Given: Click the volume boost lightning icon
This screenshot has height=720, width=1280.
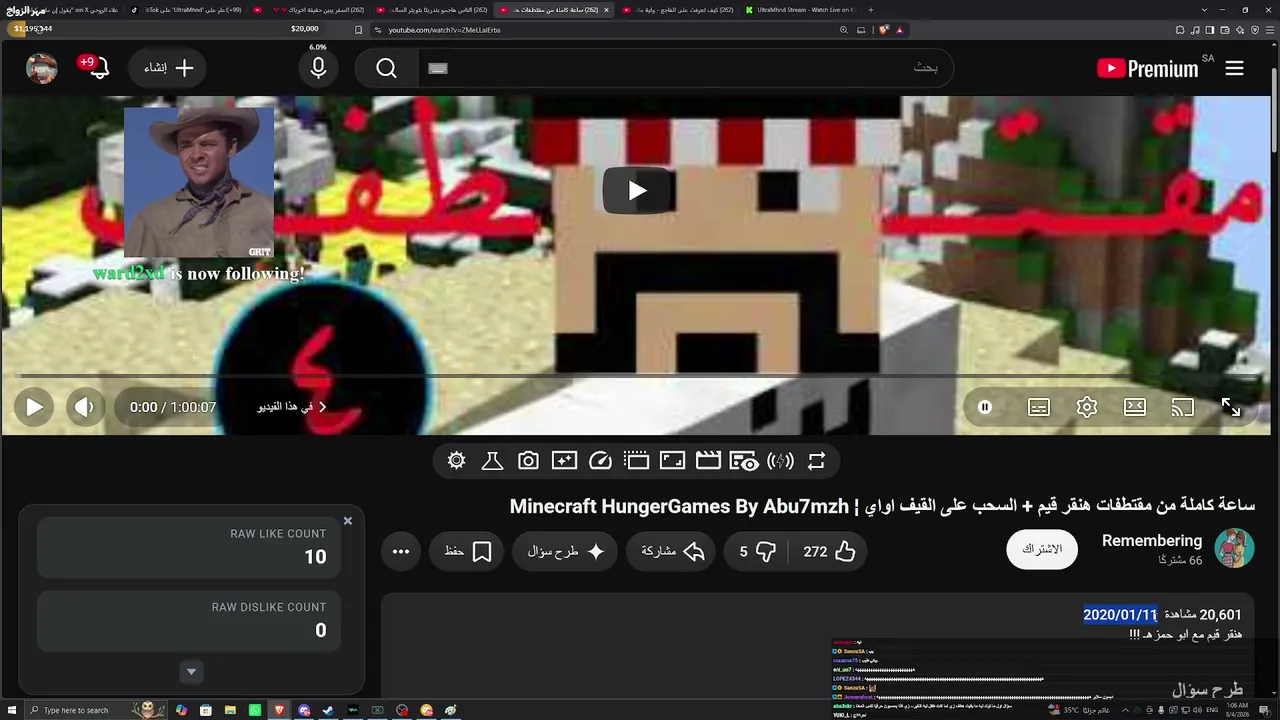Looking at the screenshot, I should click(780, 461).
